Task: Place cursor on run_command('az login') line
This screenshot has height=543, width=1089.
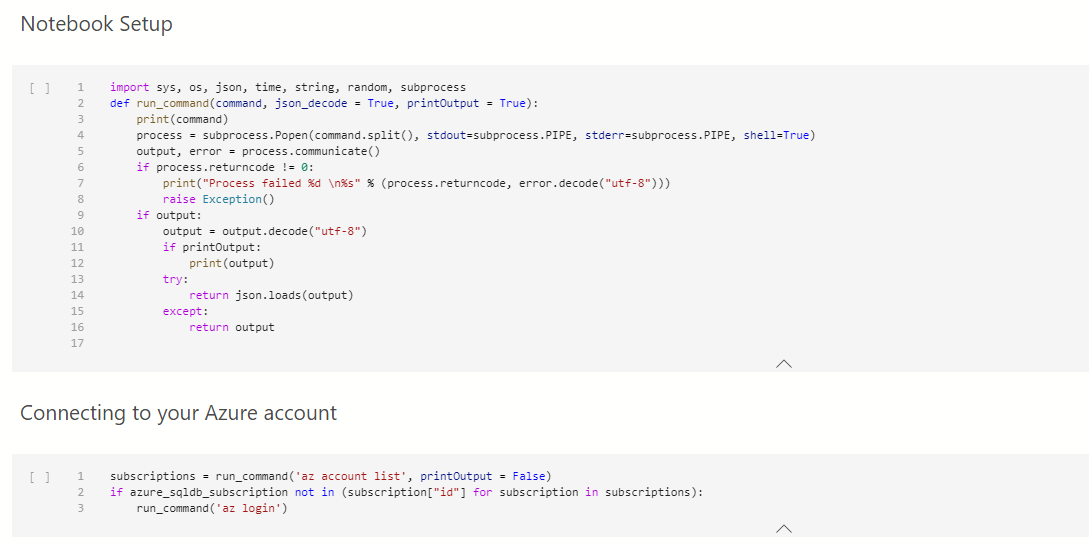Action: 212,508
